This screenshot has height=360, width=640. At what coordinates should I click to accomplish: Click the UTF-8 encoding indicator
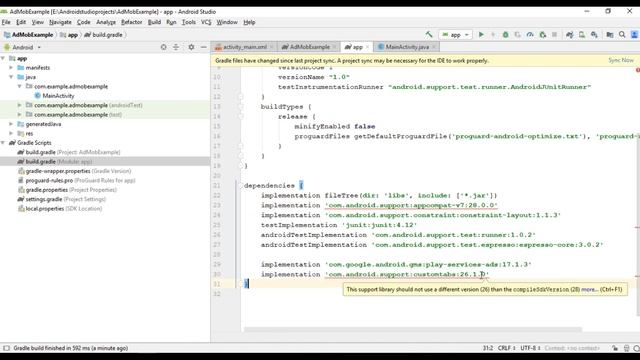pos(530,348)
